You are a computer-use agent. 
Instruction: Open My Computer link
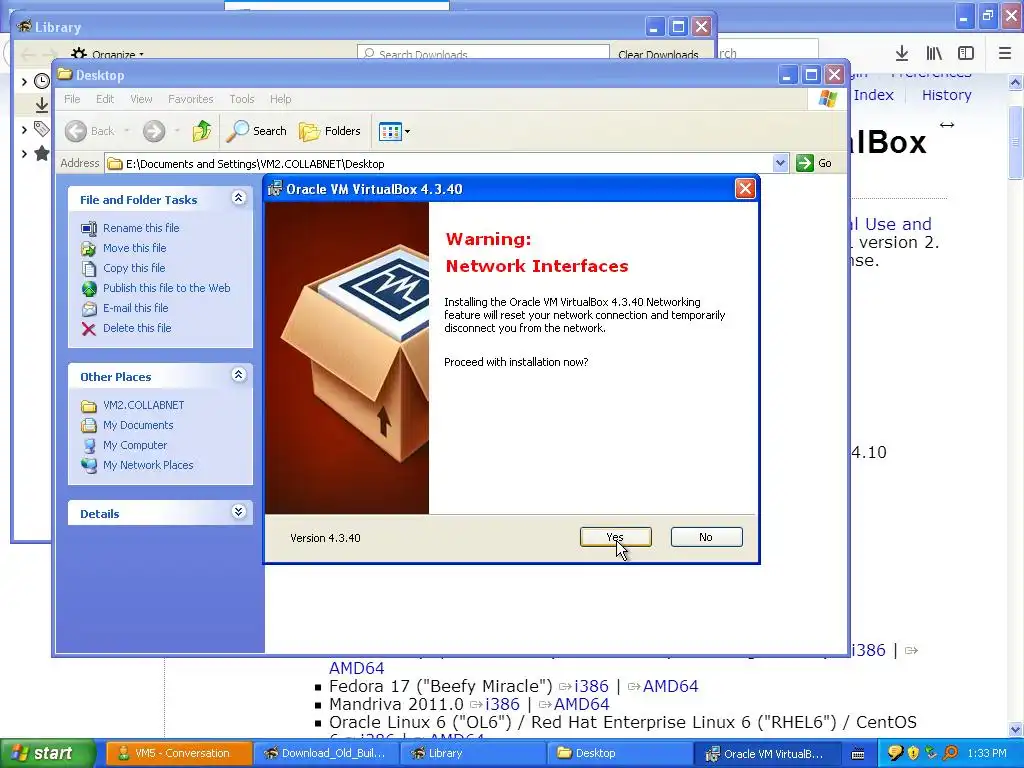coord(135,445)
